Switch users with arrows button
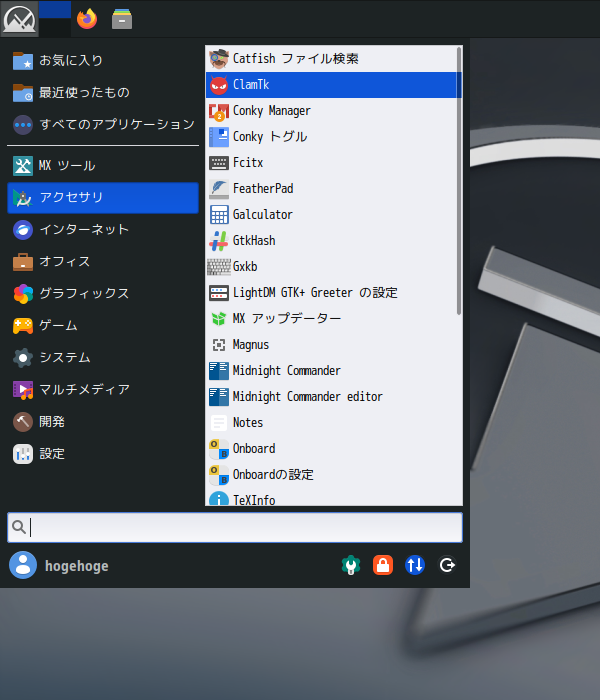This screenshot has height=700, width=600. click(415, 565)
